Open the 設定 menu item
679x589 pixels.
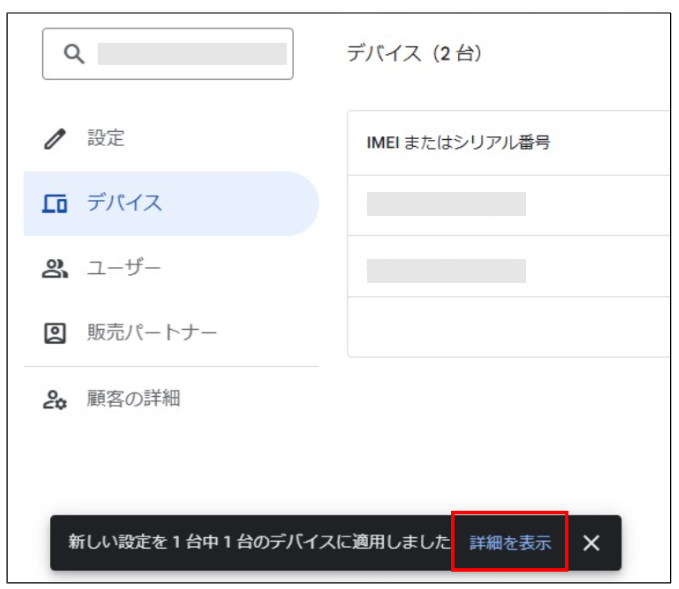pyautogui.click(x=106, y=139)
